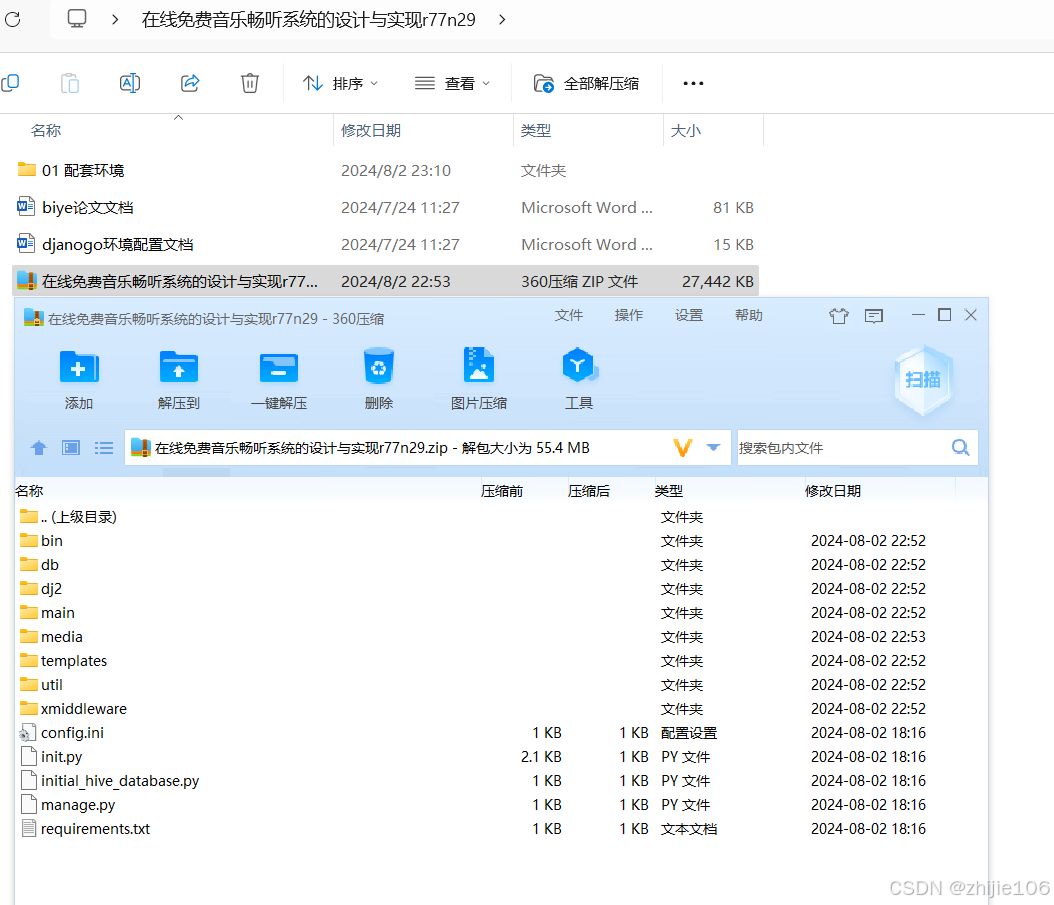Select the 解压到 (Extract To) tool
Viewport: 1054px width, 905px height.
[178, 378]
